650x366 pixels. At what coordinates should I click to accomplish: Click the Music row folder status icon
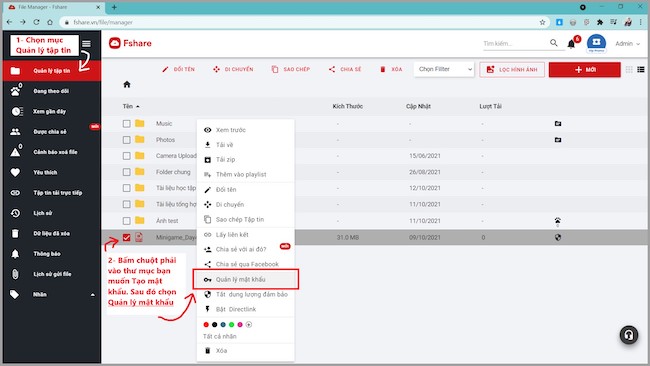click(558, 124)
